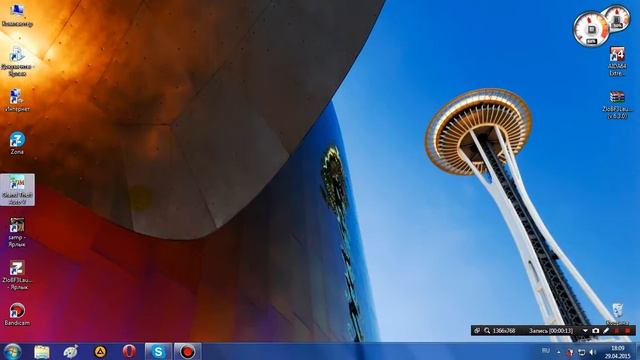Open the volume speaker tray icon
The image size is (640, 360).
pos(593,352)
